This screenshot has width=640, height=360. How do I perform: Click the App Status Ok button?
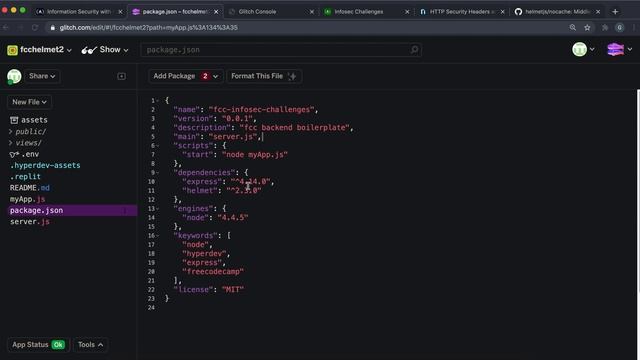click(38, 344)
